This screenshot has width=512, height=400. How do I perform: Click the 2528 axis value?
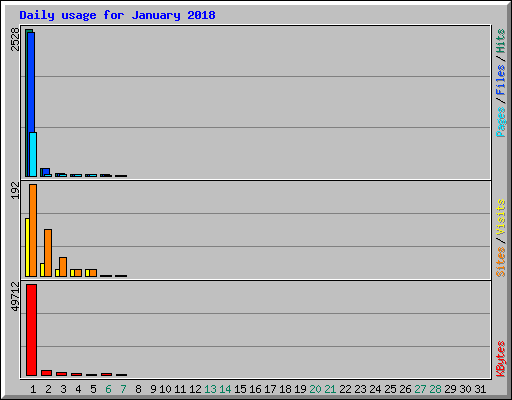[x=15, y=39]
